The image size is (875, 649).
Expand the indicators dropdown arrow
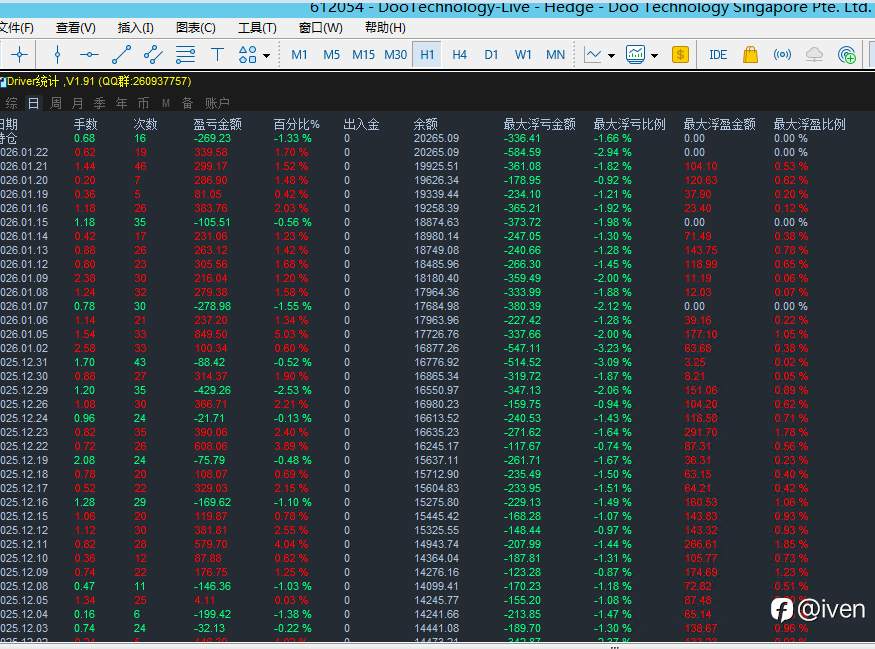pos(655,55)
